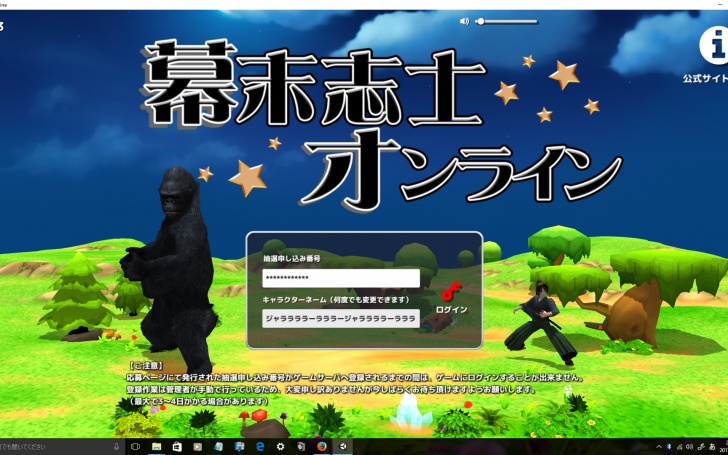
Task: Click the Bluetooth tray icon
Action: pos(670,447)
